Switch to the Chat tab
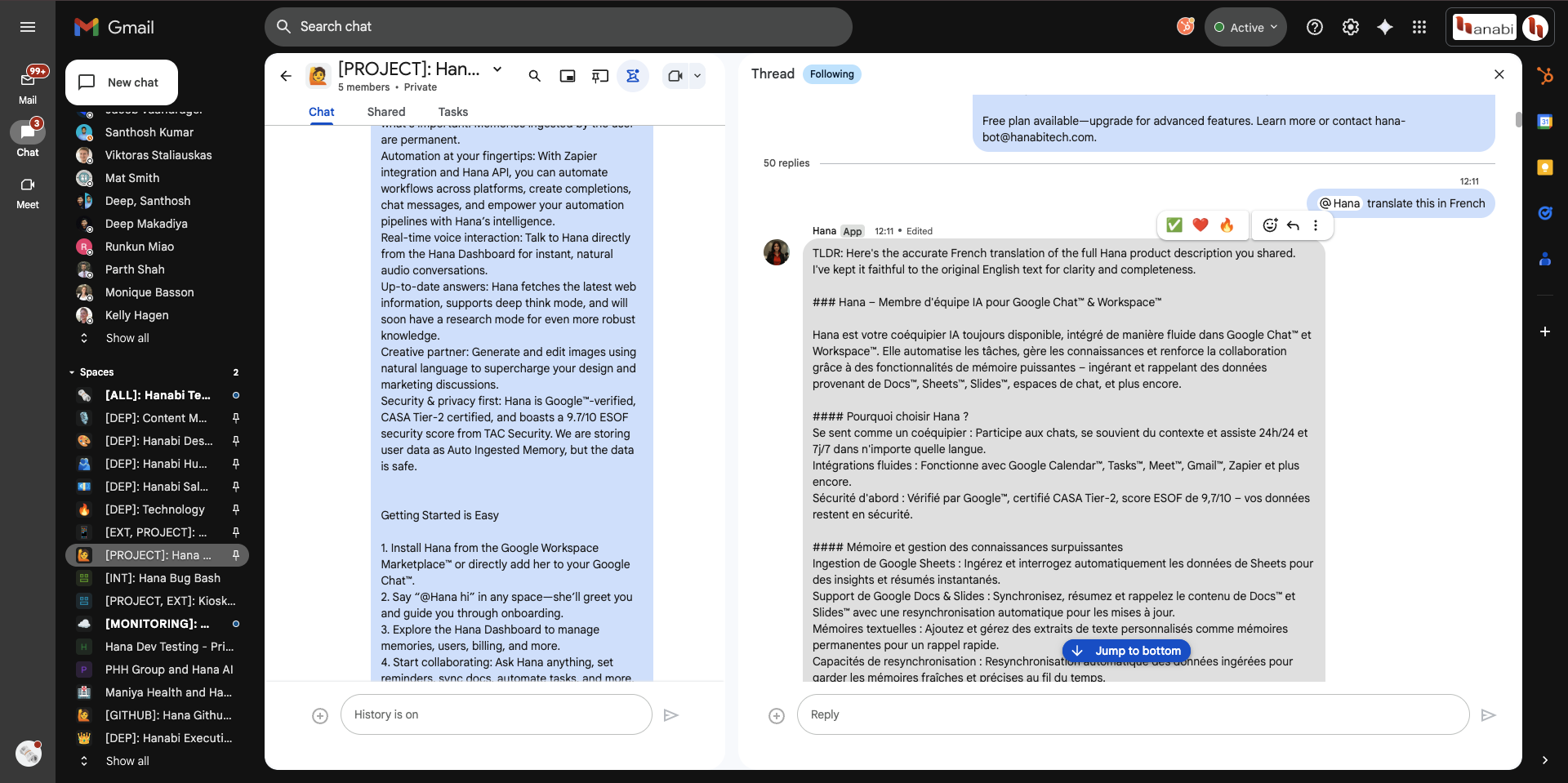 [321, 112]
